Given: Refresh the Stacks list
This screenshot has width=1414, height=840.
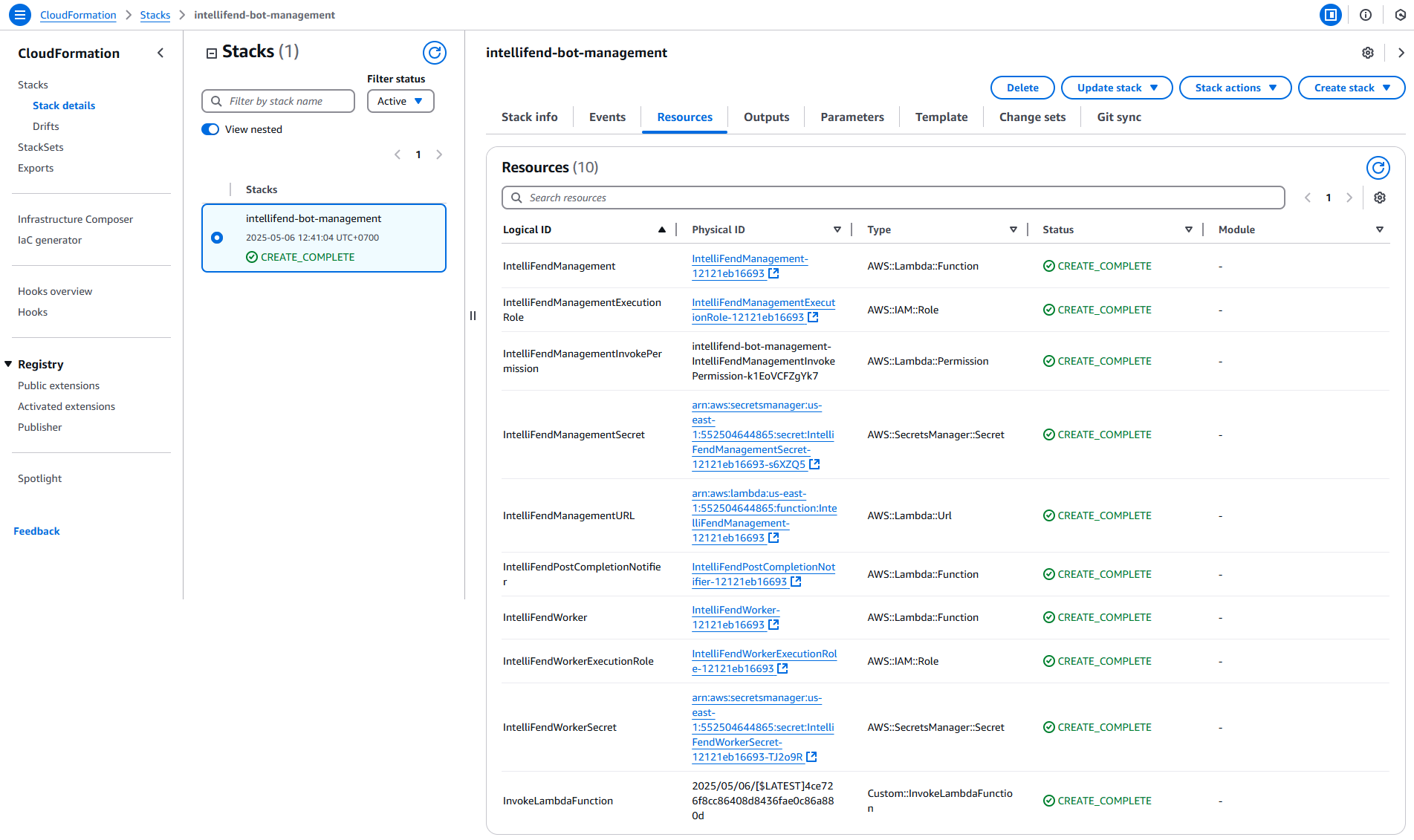Looking at the screenshot, I should pyautogui.click(x=434, y=53).
